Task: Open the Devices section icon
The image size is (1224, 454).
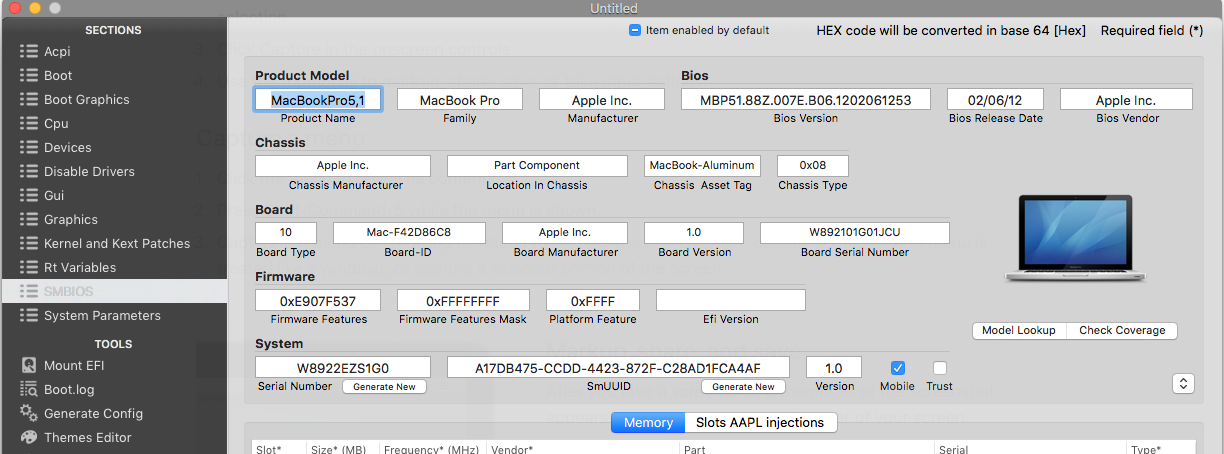Action: click(29, 147)
